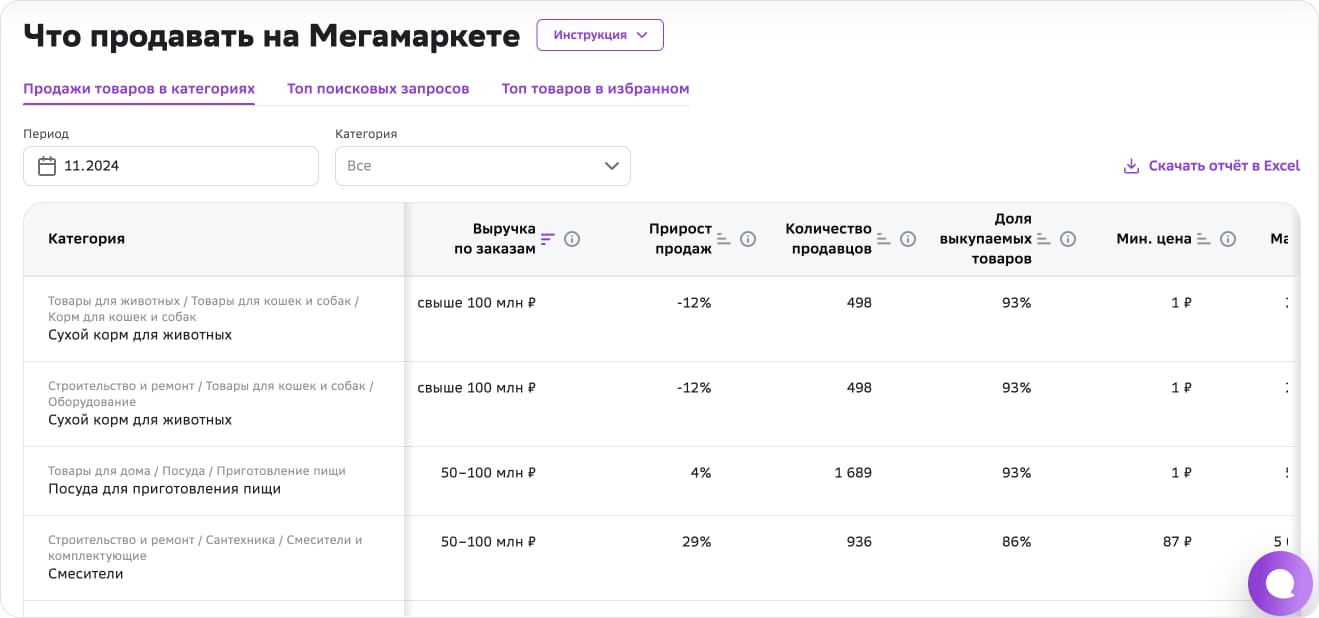Open the Категория dropdown showing Все

point(482,165)
